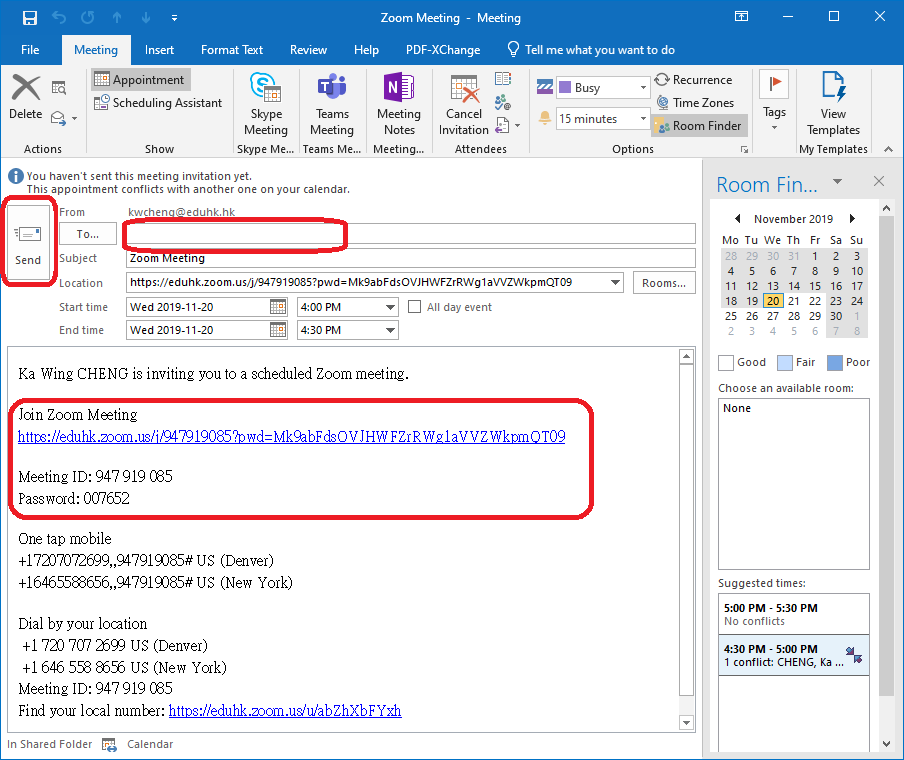This screenshot has width=904, height=760.
Task: Select the Appointment view button
Action: [141, 80]
